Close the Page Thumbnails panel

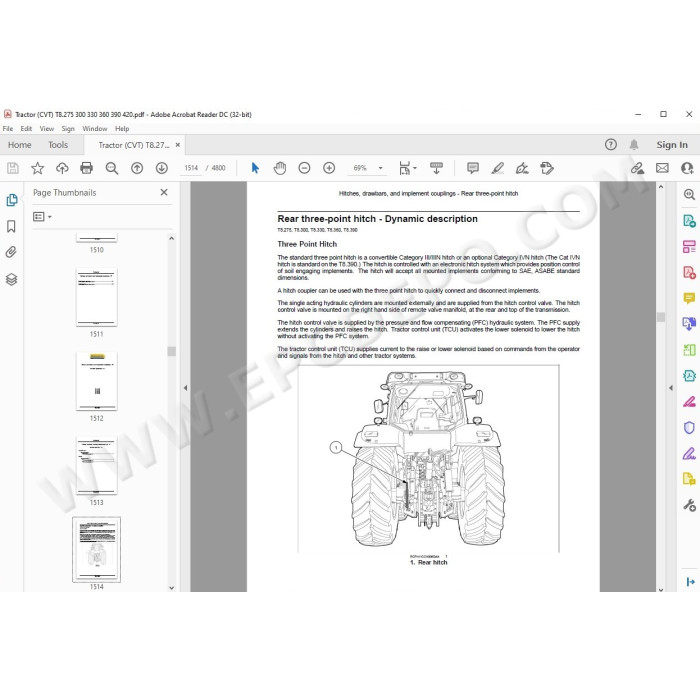(164, 192)
